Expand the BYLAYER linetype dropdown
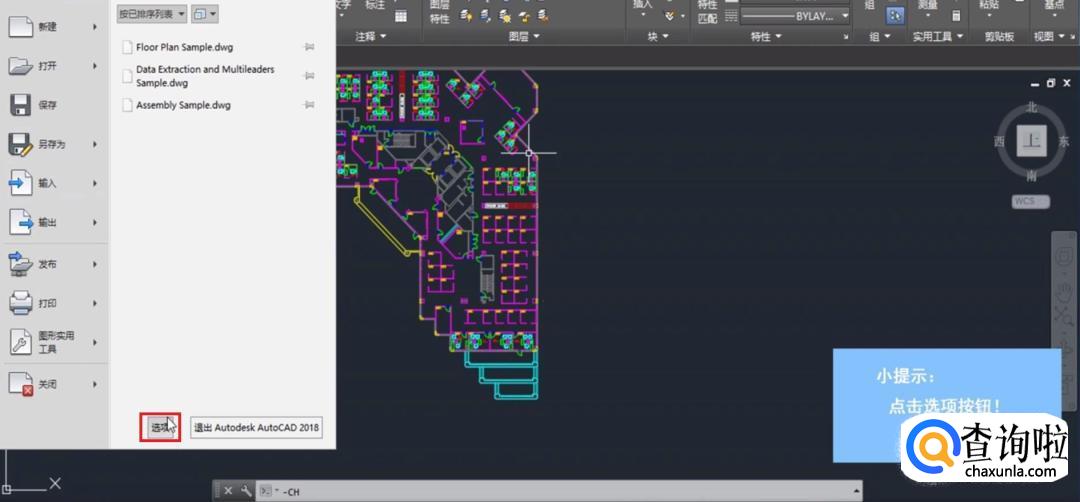1080x502 pixels. click(x=845, y=16)
